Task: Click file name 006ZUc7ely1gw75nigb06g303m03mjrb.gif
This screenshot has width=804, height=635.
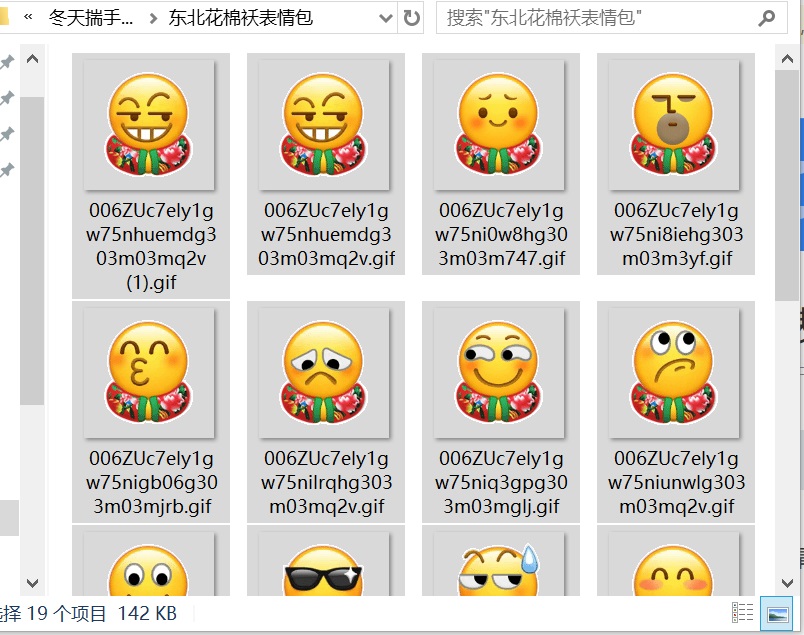Action: click(151, 482)
